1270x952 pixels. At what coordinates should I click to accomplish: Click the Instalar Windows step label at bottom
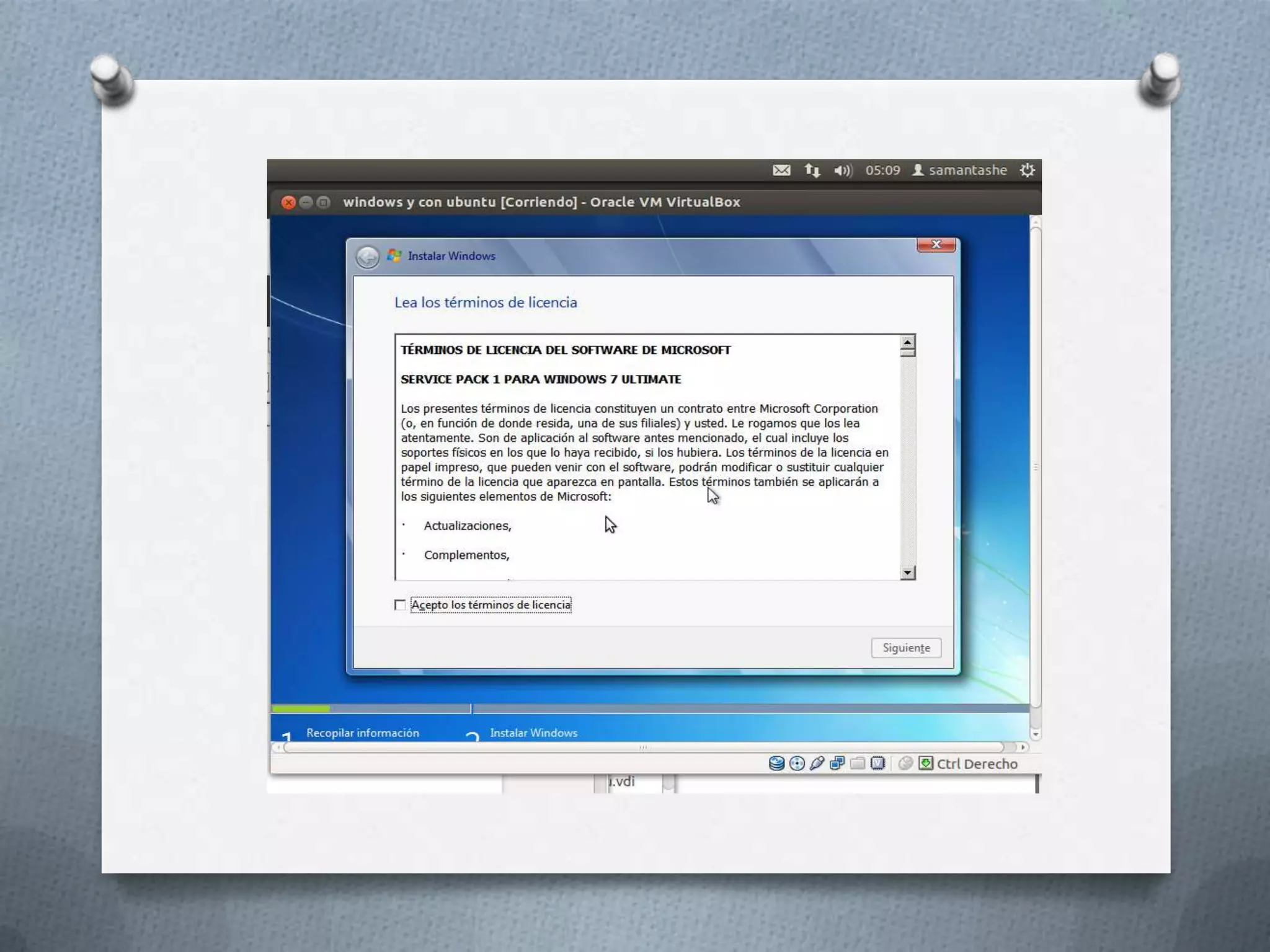[x=534, y=733]
